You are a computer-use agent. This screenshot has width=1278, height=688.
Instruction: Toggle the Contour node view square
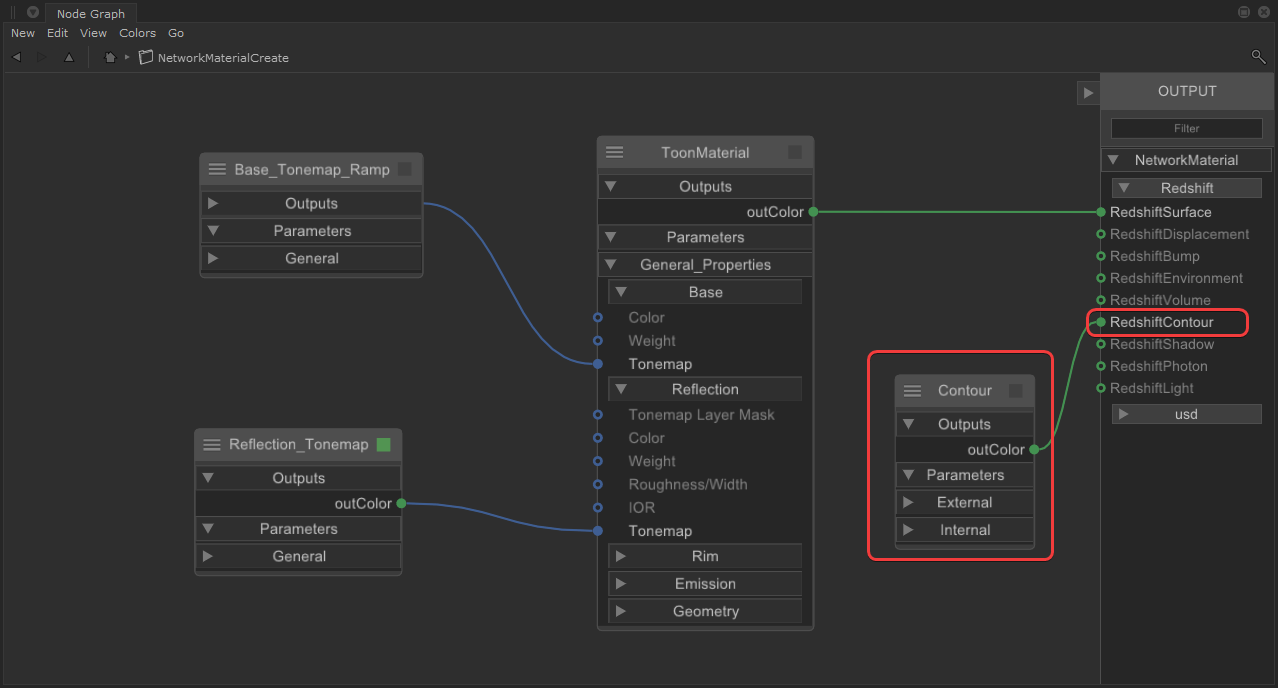tap(1016, 391)
